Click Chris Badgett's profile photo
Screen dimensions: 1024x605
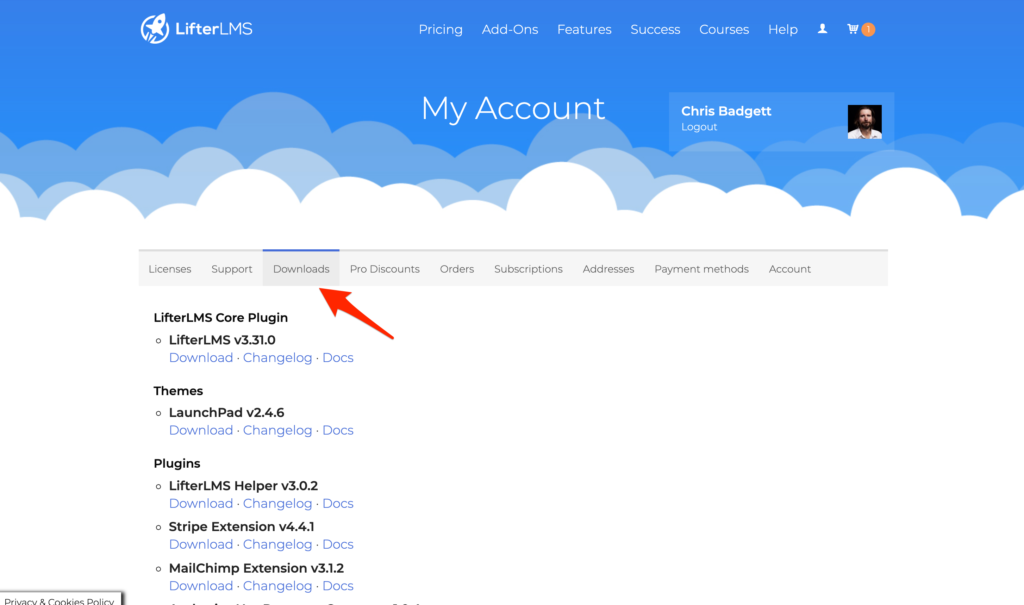(865, 122)
